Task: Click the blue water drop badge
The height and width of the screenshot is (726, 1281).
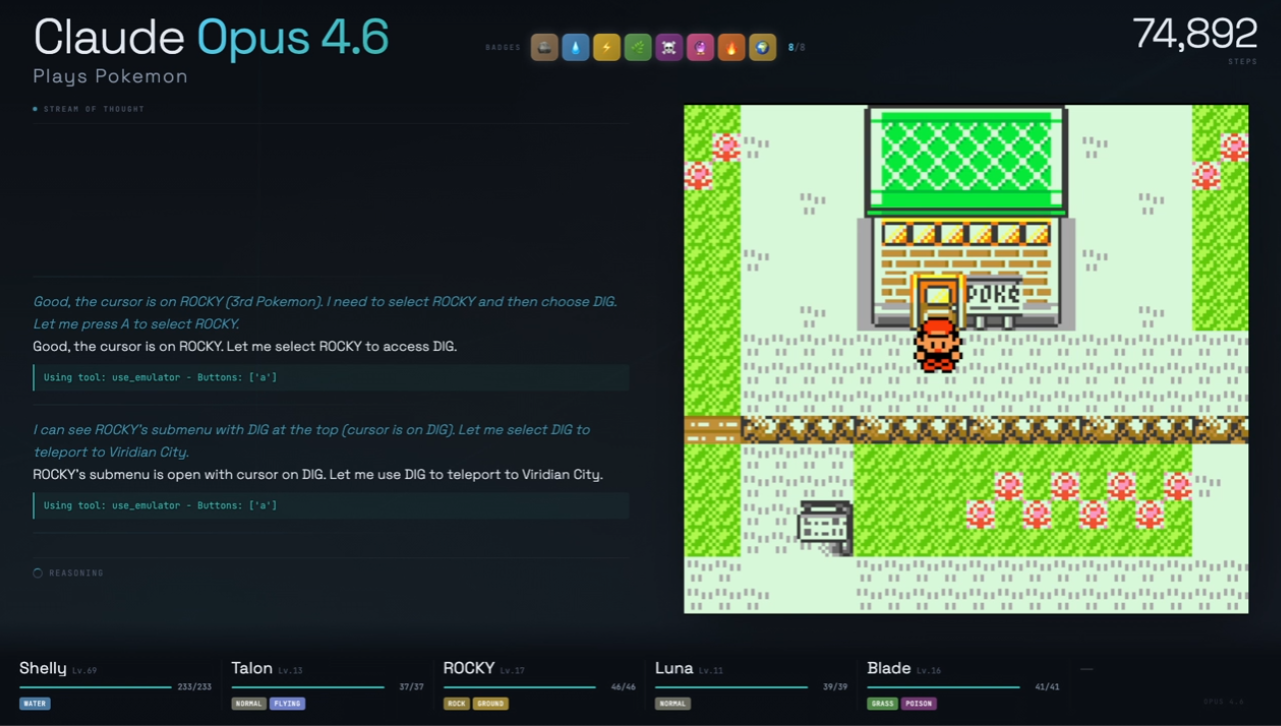Action: tap(576, 47)
